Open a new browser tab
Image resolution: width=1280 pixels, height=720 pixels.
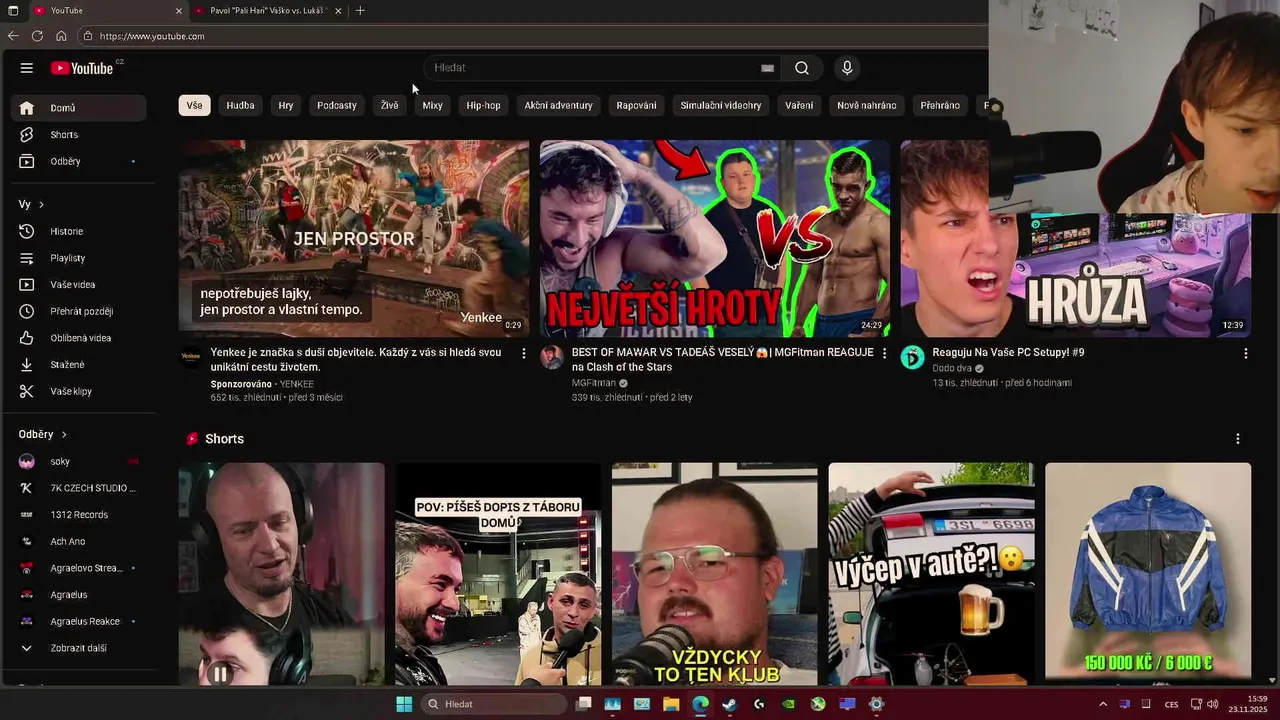point(360,11)
